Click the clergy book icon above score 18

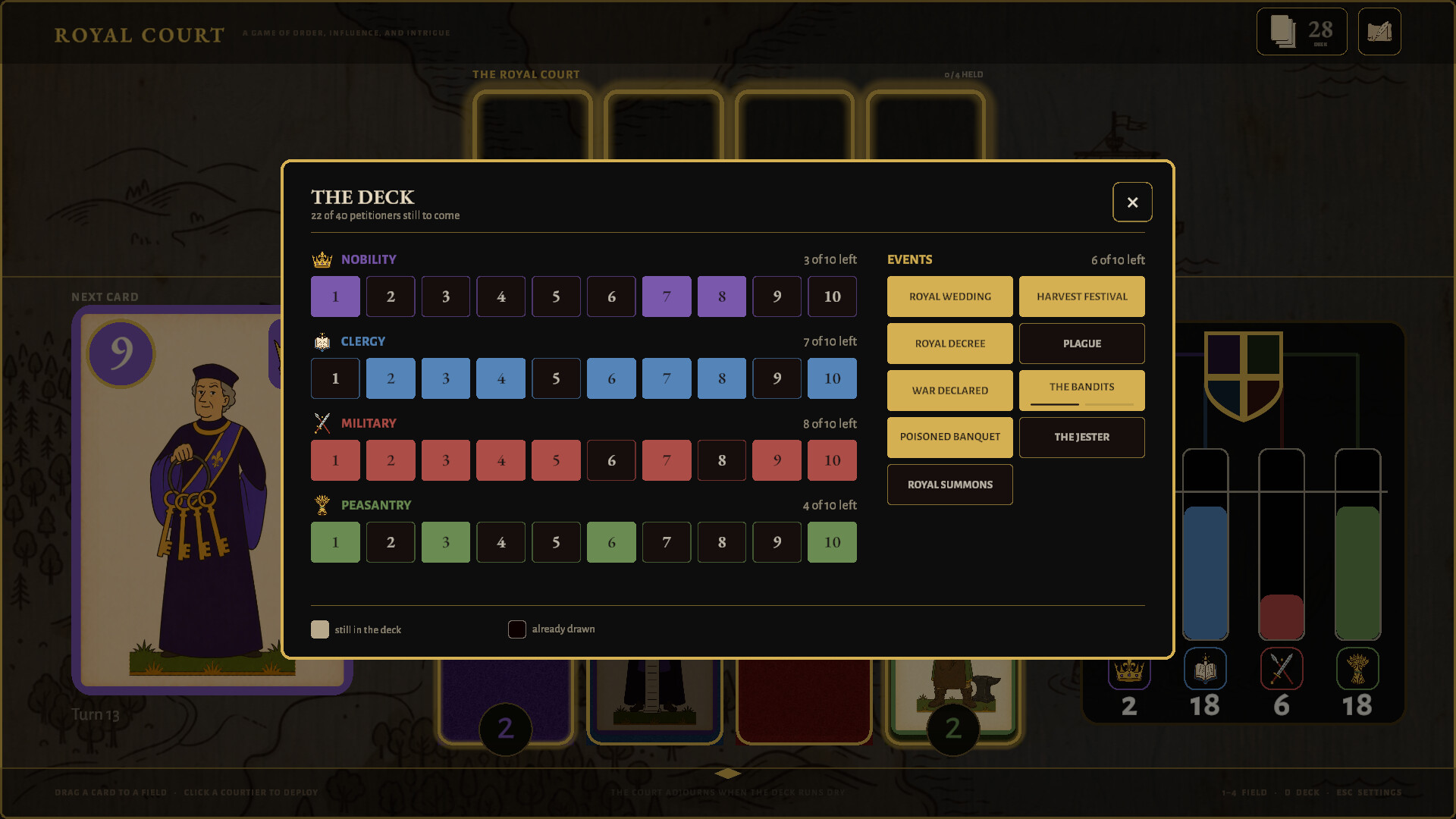1205,669
